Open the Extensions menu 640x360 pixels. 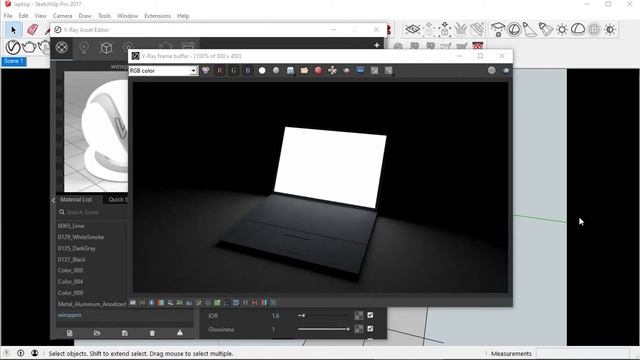click(157, 16)
